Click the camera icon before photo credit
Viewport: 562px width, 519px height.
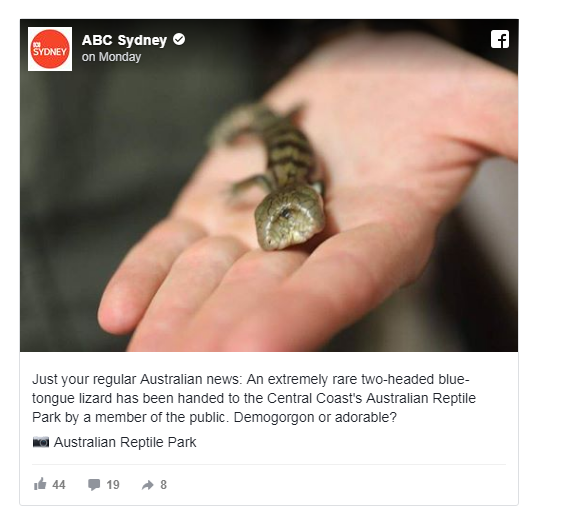41,442
